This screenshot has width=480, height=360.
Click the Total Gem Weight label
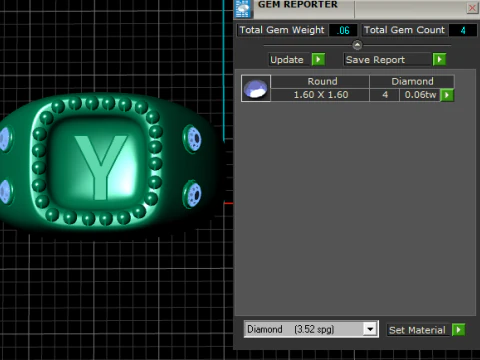tap(282, 30)
